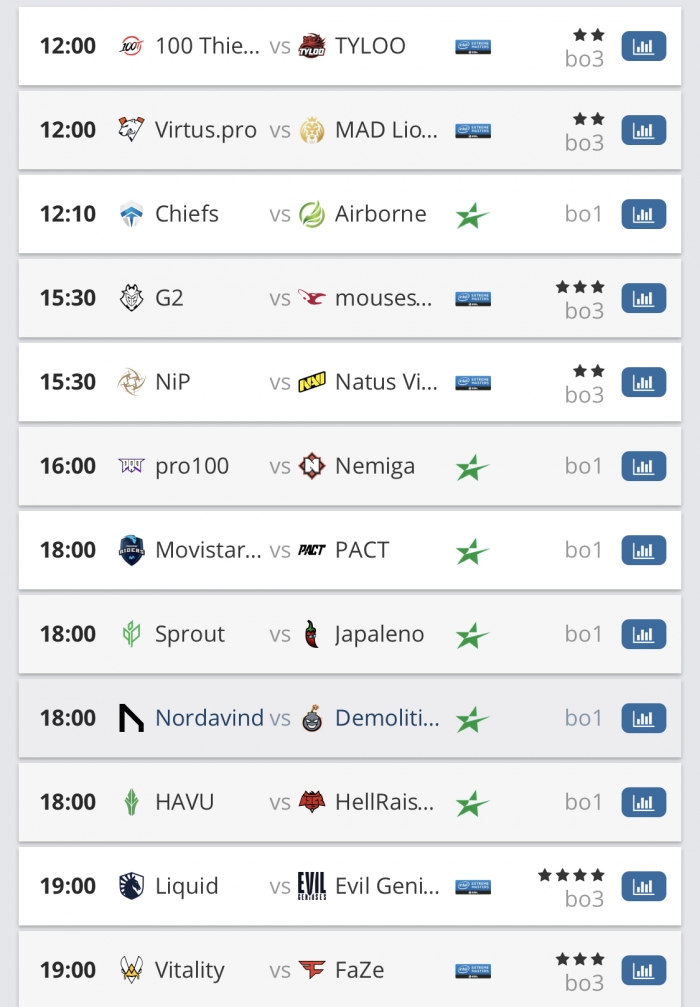Image resolution: width=700 pixels, height=1007 pixels.
Task: Click Intel Extreme Masters badge on G2 match
Action: (473, 299)
